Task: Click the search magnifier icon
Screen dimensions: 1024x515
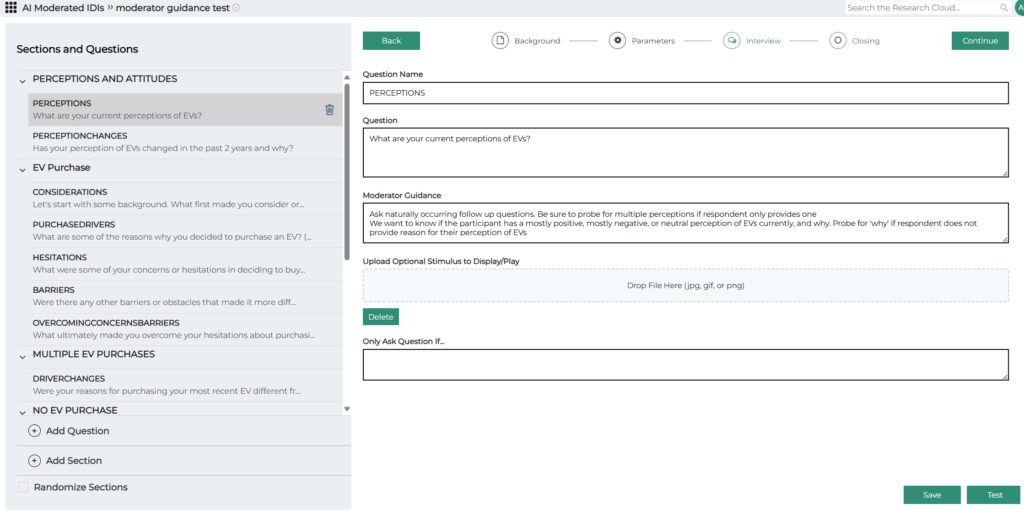Action: 1004,8
